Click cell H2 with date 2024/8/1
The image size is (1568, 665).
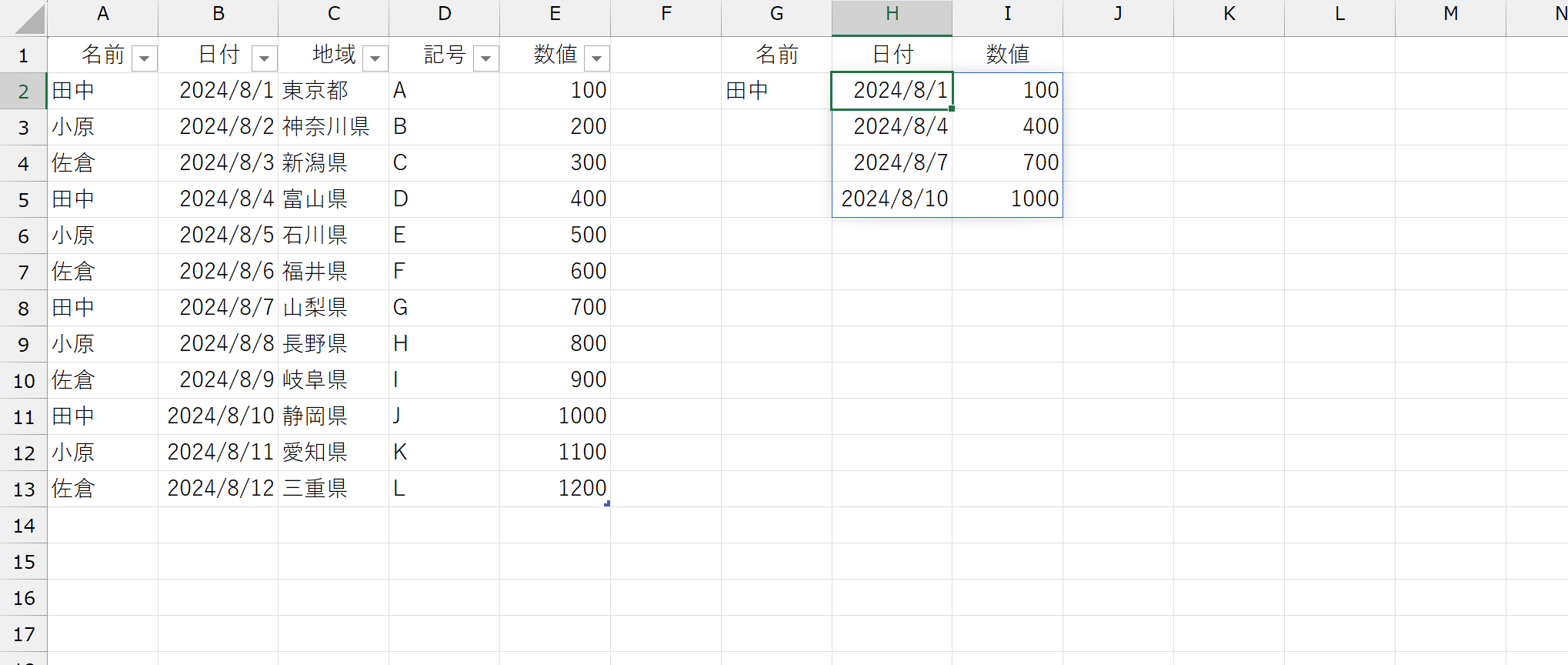pos(892,91)
